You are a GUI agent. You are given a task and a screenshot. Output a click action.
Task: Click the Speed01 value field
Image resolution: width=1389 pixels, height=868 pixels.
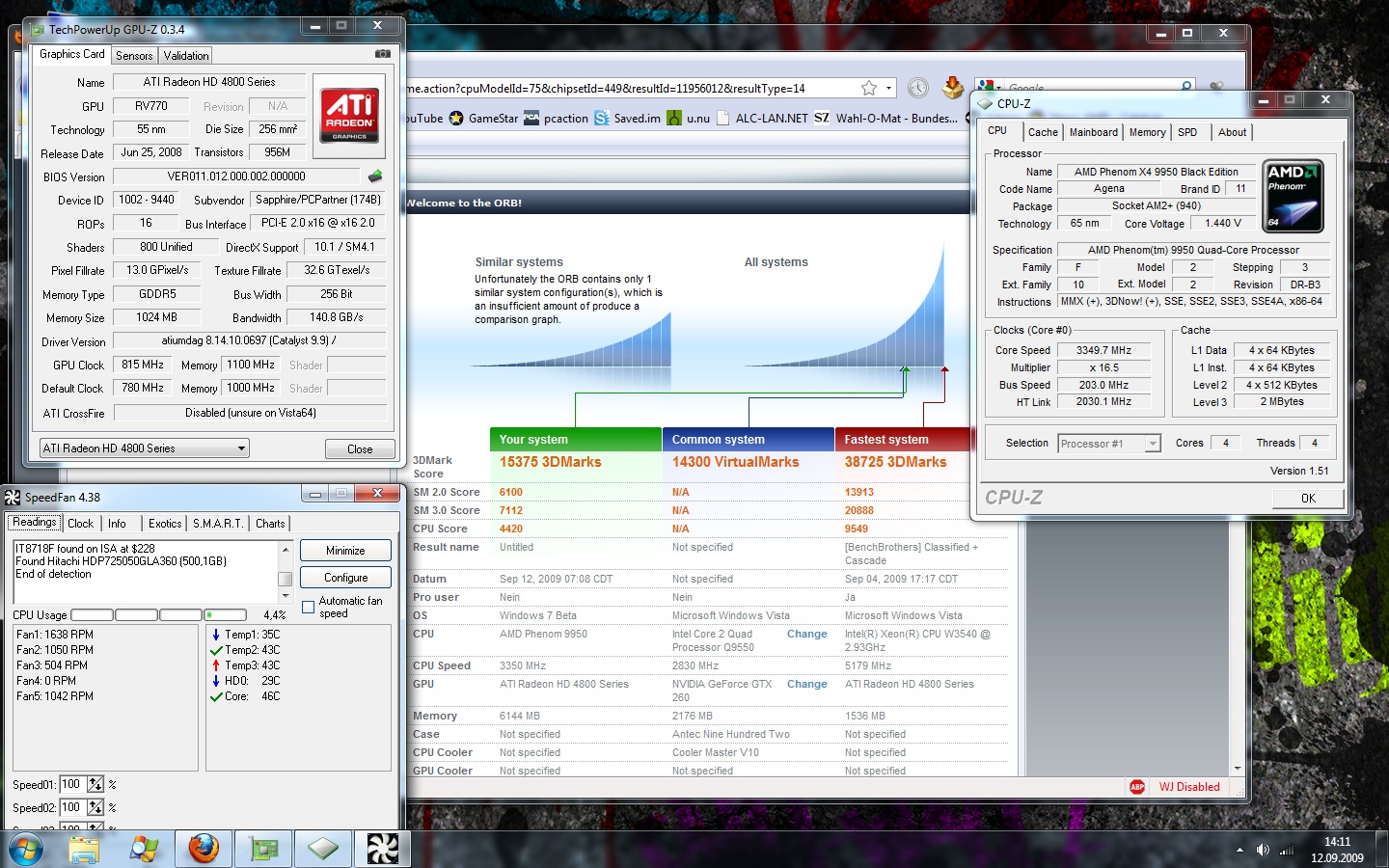73,784
